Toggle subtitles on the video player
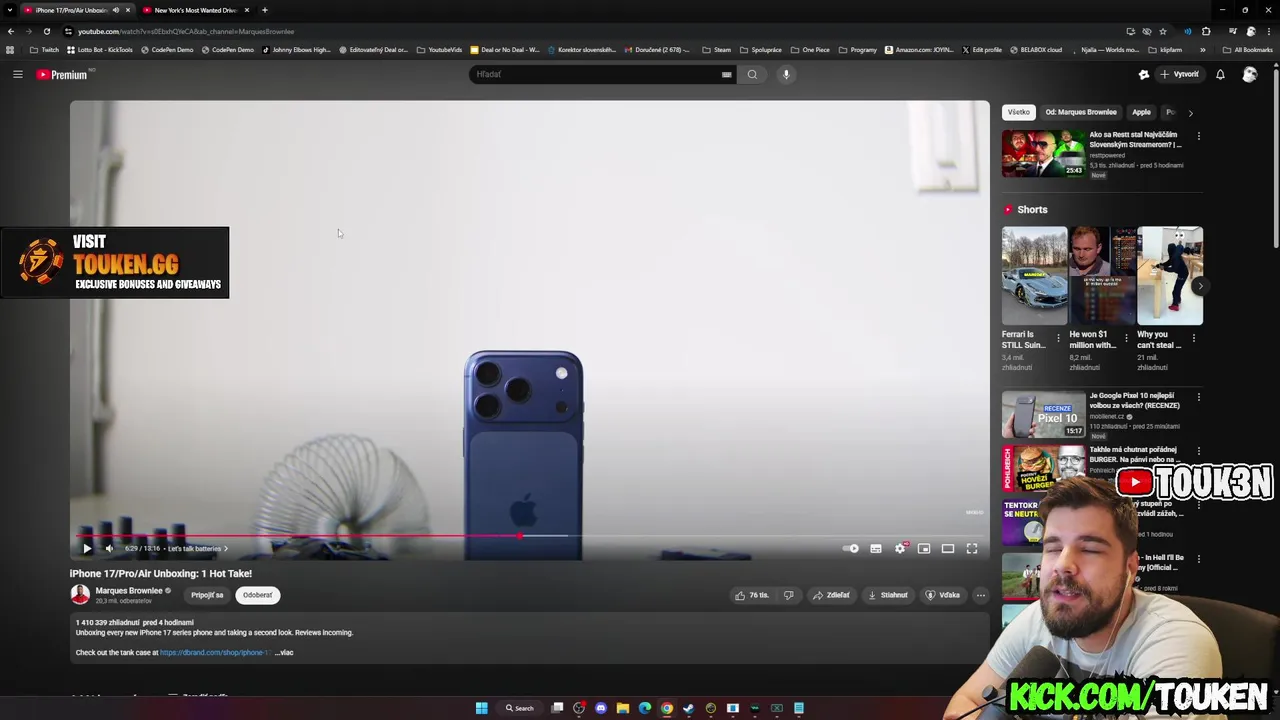 (x=876, y=548)
